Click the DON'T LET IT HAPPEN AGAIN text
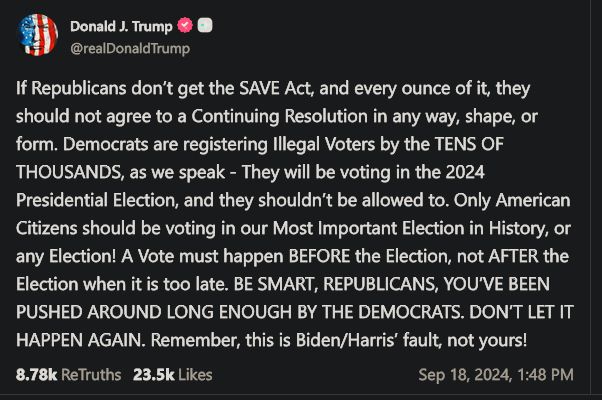602x400 pixels. pyautogui.click(x=295, y=326)
